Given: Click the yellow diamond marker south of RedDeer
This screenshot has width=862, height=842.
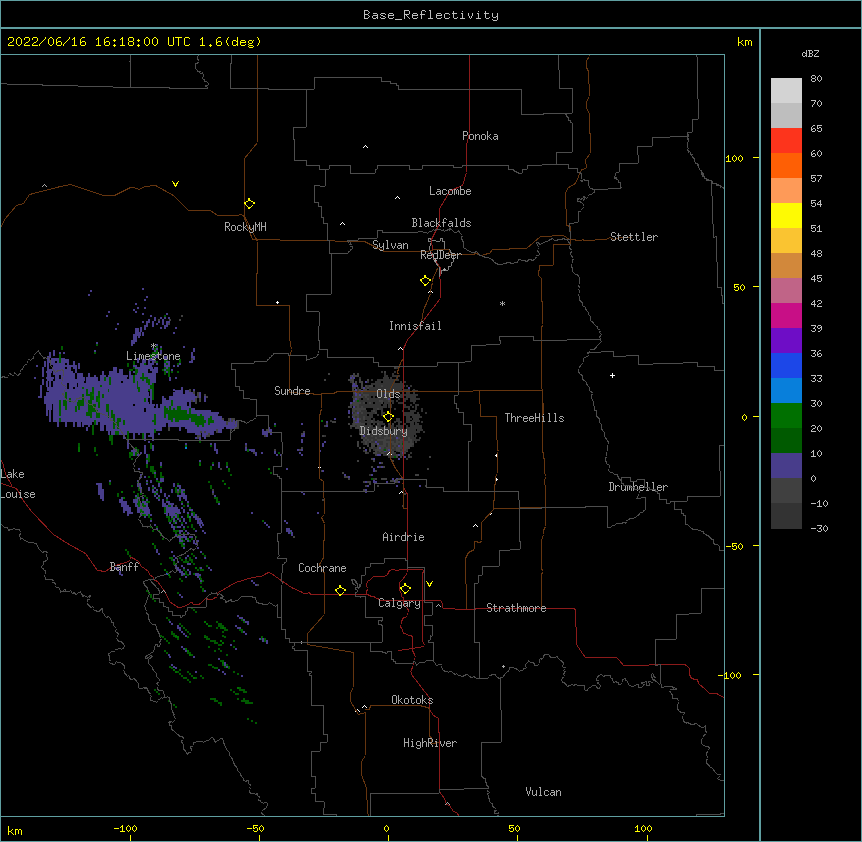Looking at the screenshot, I should coord(426,281).
